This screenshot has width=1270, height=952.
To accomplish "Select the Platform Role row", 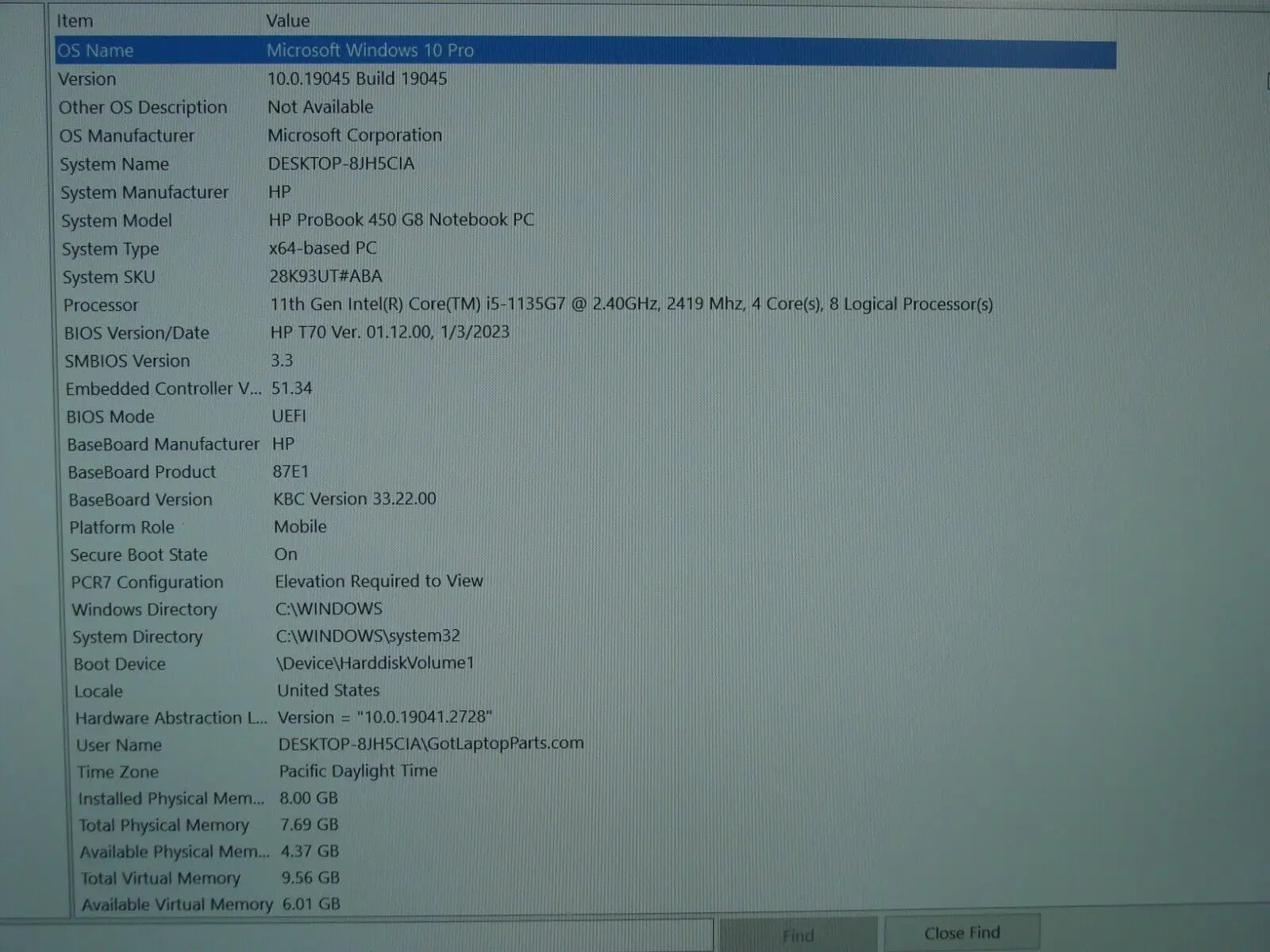I will click(x=121, y=528).
